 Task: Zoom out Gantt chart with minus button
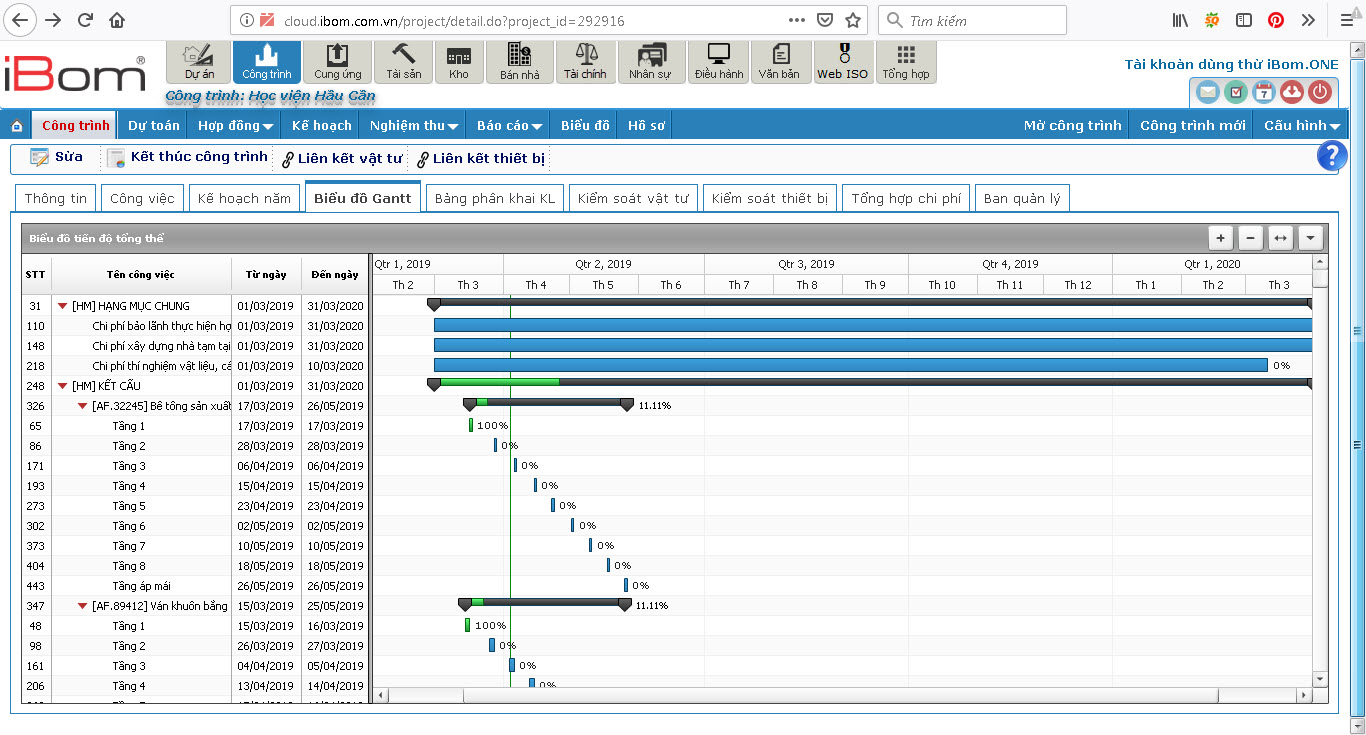pos(1250,238)
